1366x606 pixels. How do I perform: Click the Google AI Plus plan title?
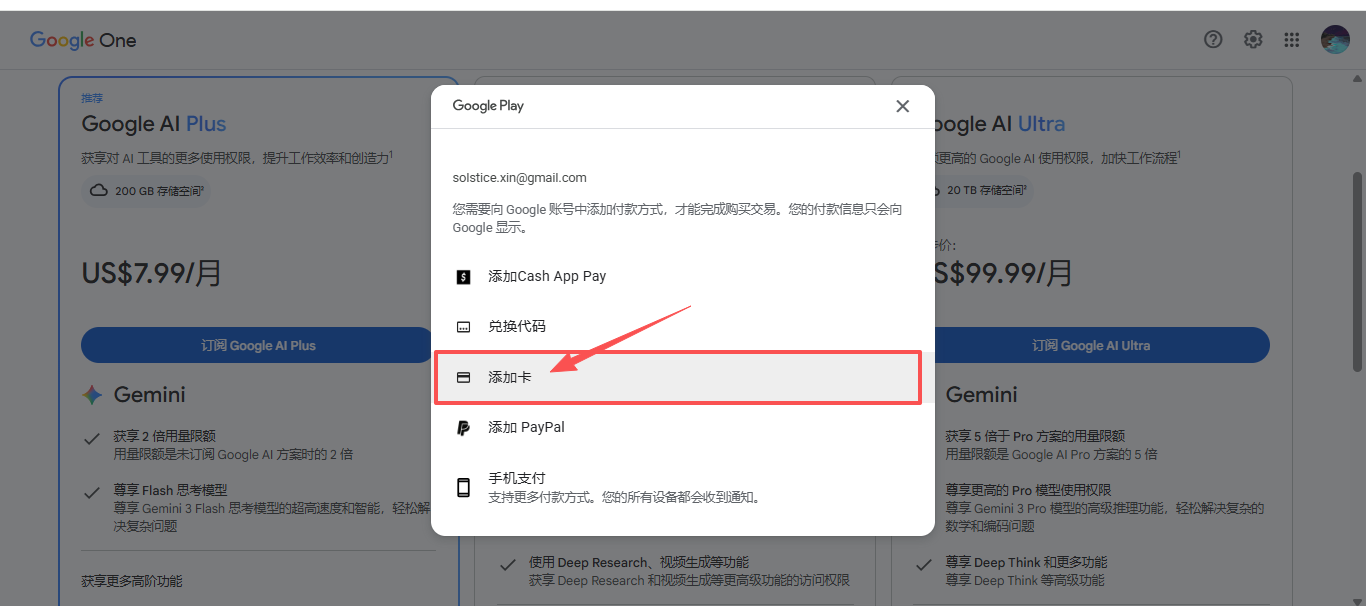[x=154, y=124]
